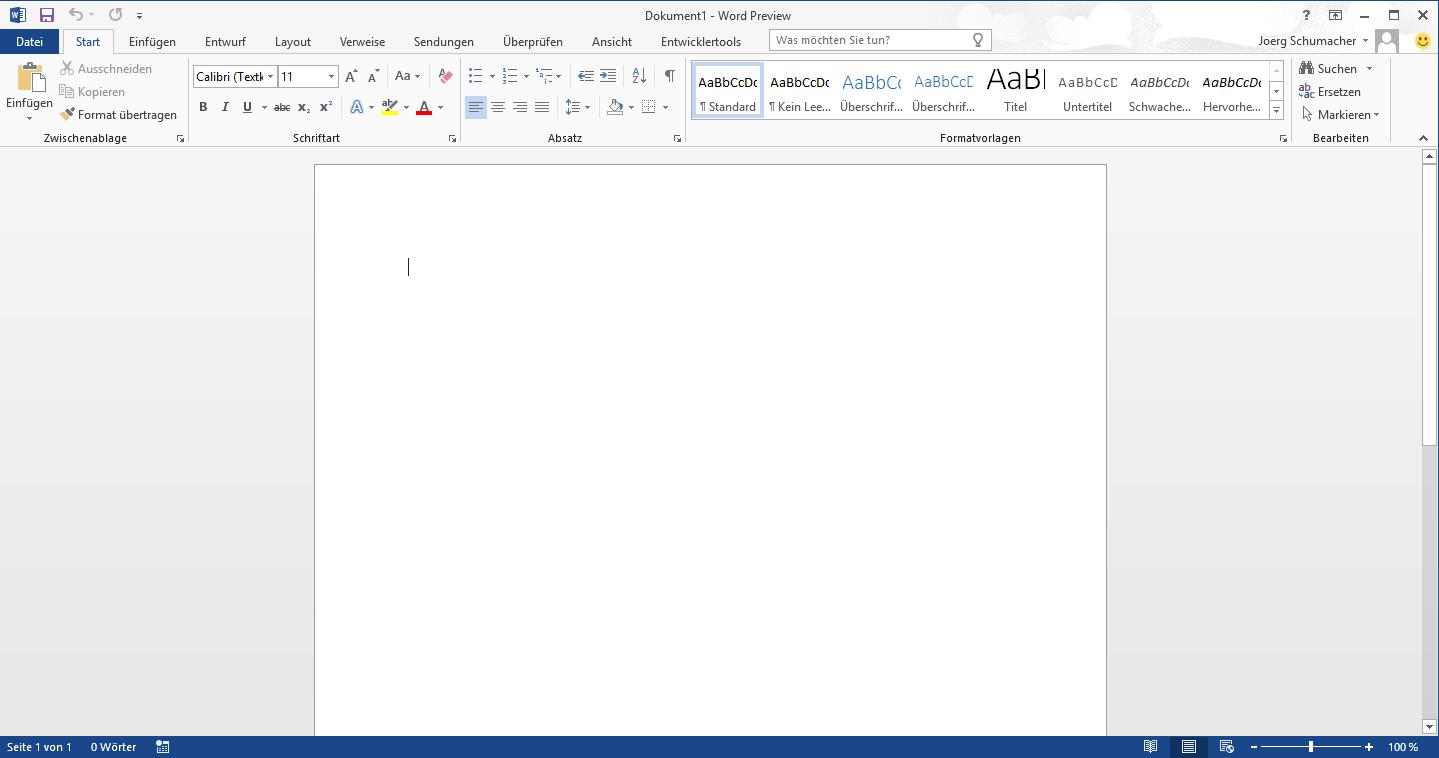Click the 'Was möchten Sie tun?' search box

point(870,40)
